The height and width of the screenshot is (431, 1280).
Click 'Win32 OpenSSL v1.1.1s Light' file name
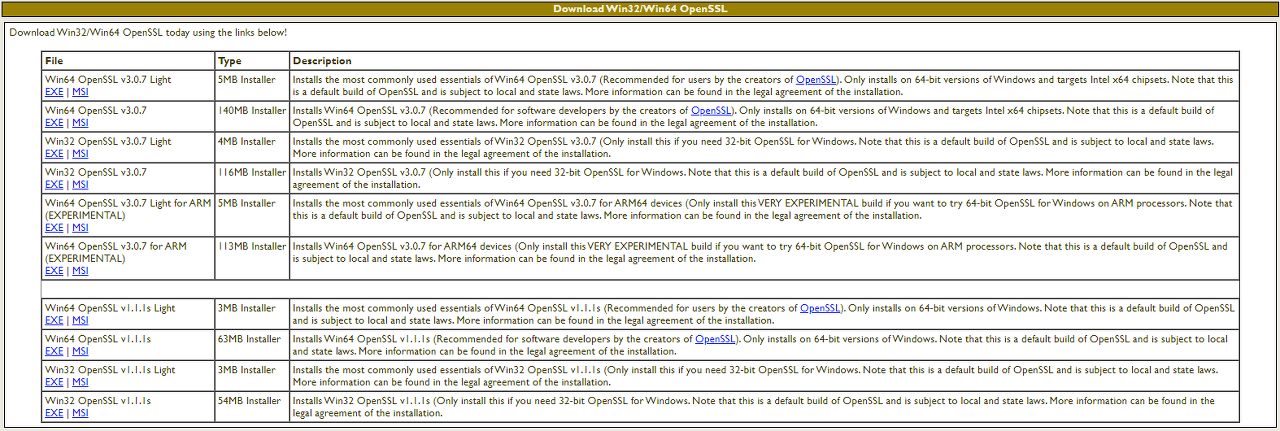(110, 370)
